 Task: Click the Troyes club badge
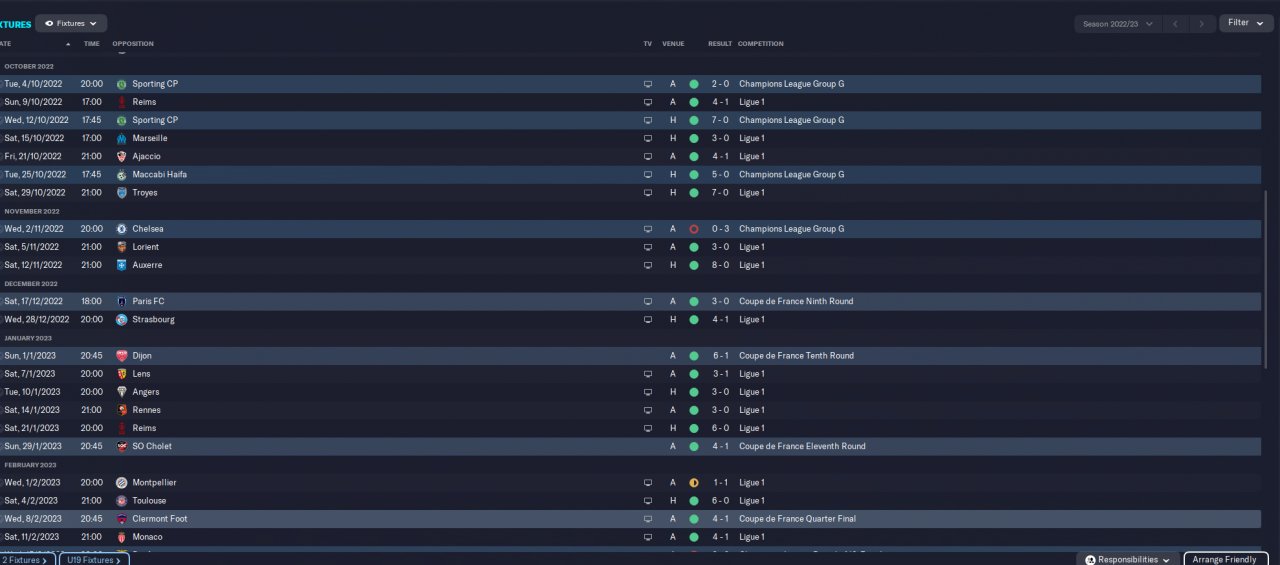(122, 193)
